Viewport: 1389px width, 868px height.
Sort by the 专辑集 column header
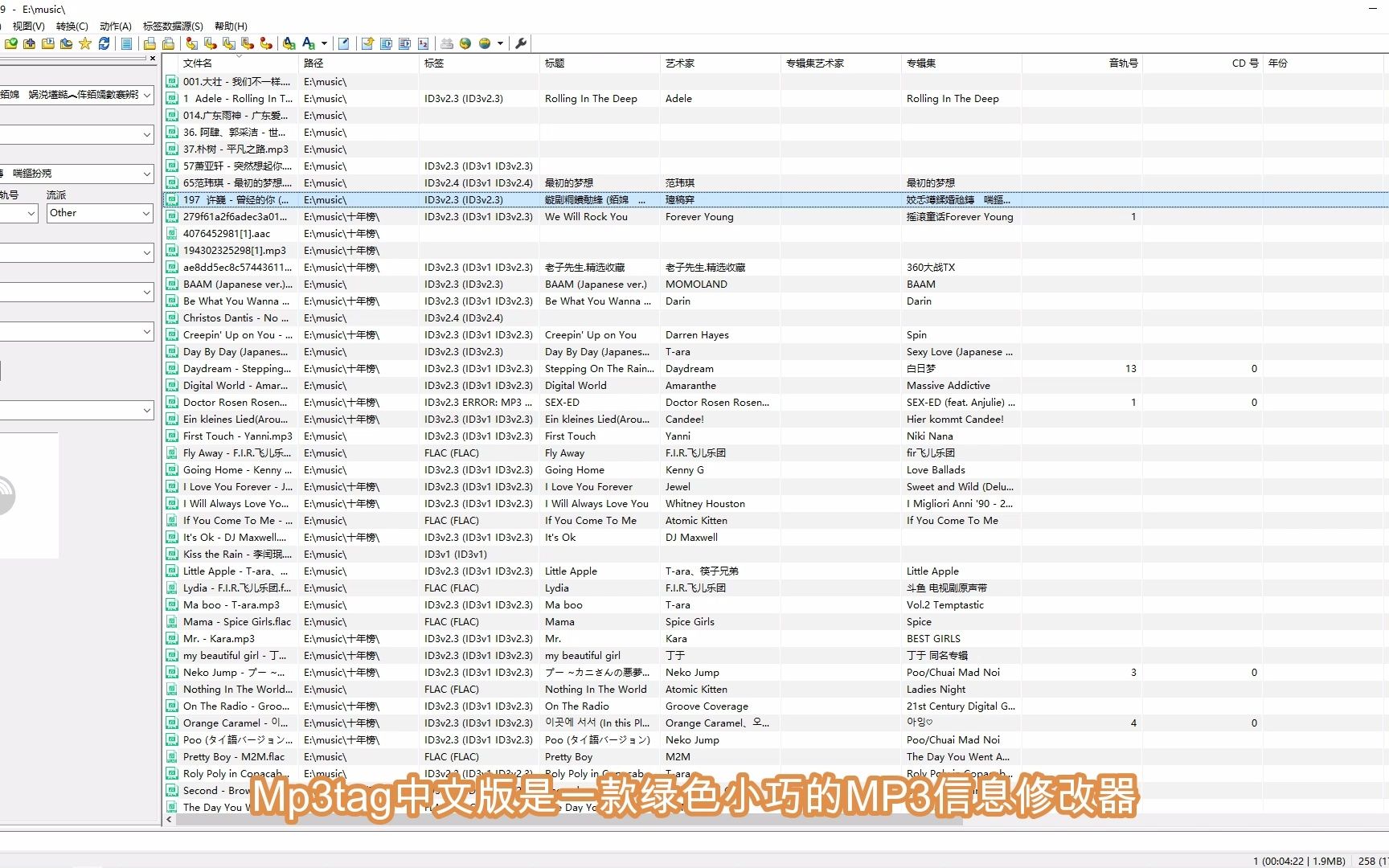pyautogui.click(x=961, y=63)
